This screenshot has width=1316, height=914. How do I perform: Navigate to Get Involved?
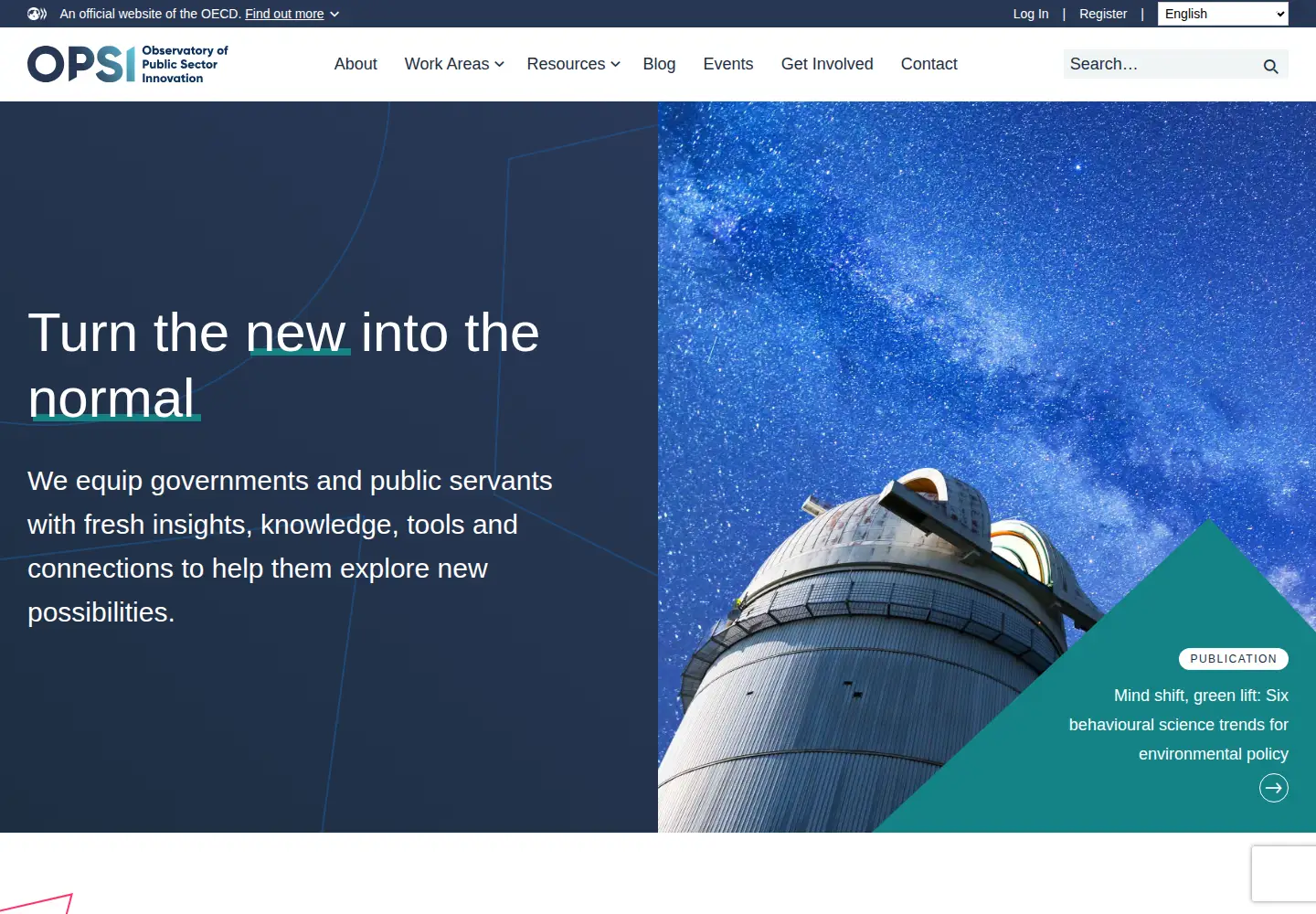point(827,64)
